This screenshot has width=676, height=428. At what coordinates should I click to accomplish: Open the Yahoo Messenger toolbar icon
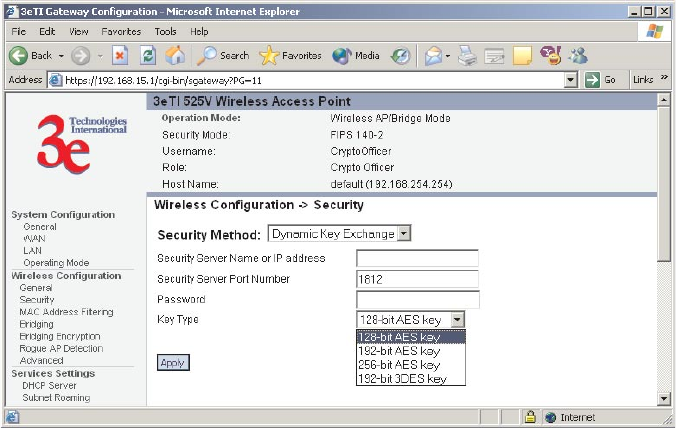point(551,56)
